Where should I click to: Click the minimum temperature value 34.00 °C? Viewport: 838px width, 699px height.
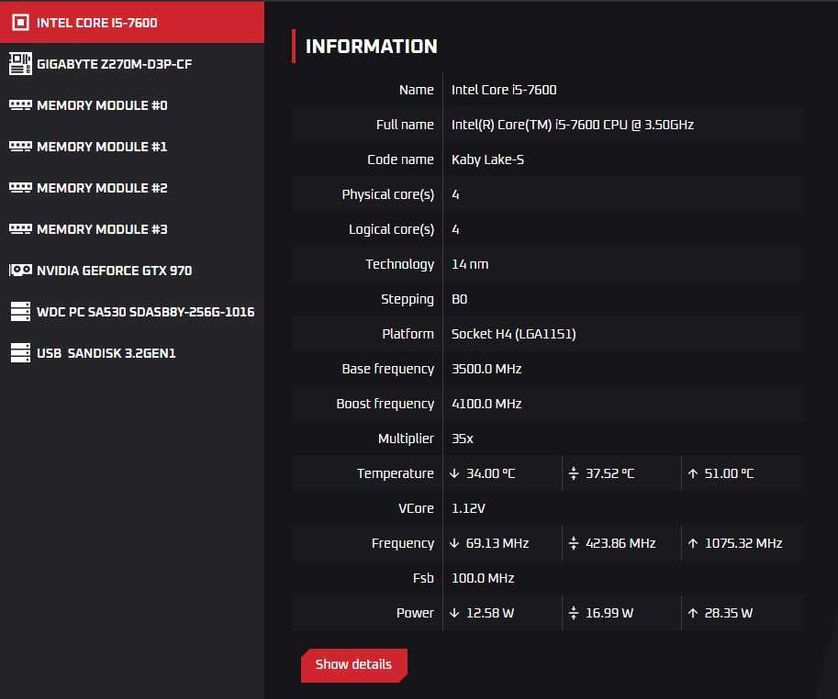(x=490, y=474)
